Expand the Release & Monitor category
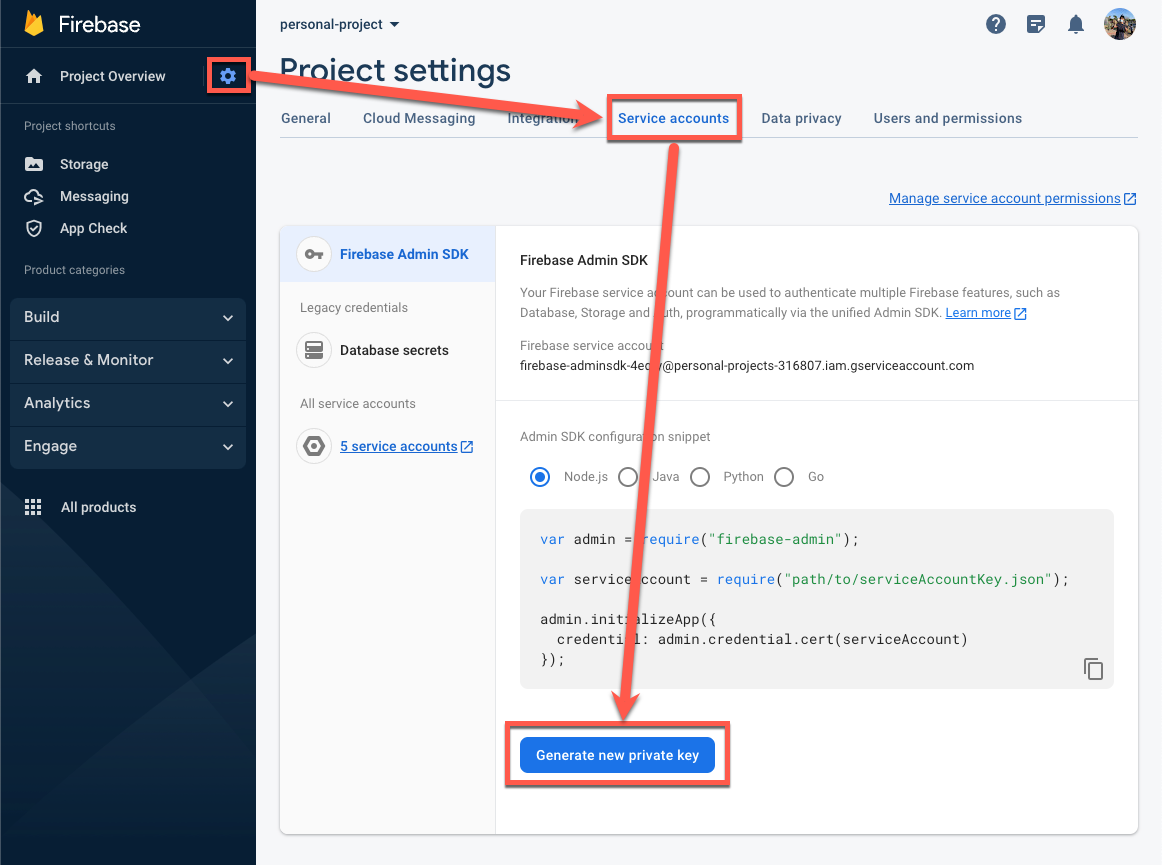Screen dimensions: 1162x865 (128, 361)
